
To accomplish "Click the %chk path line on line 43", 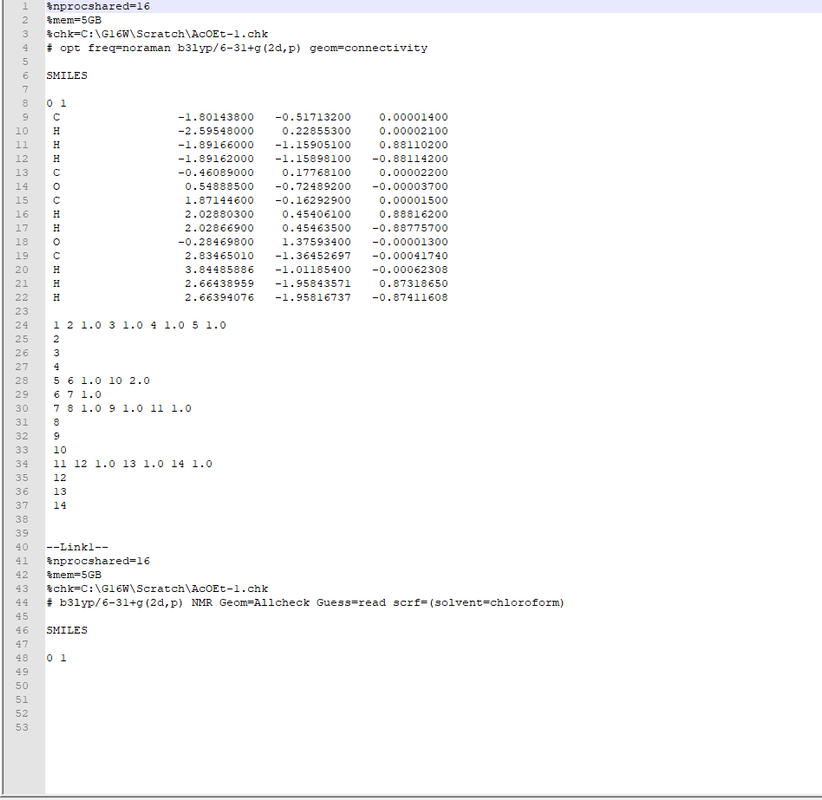I will [157, 589].
